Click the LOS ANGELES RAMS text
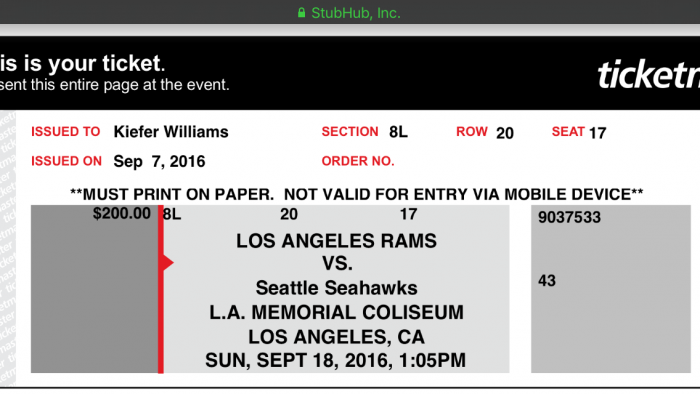The width and height of the screenshot is (700, 394). click(337, 241)
